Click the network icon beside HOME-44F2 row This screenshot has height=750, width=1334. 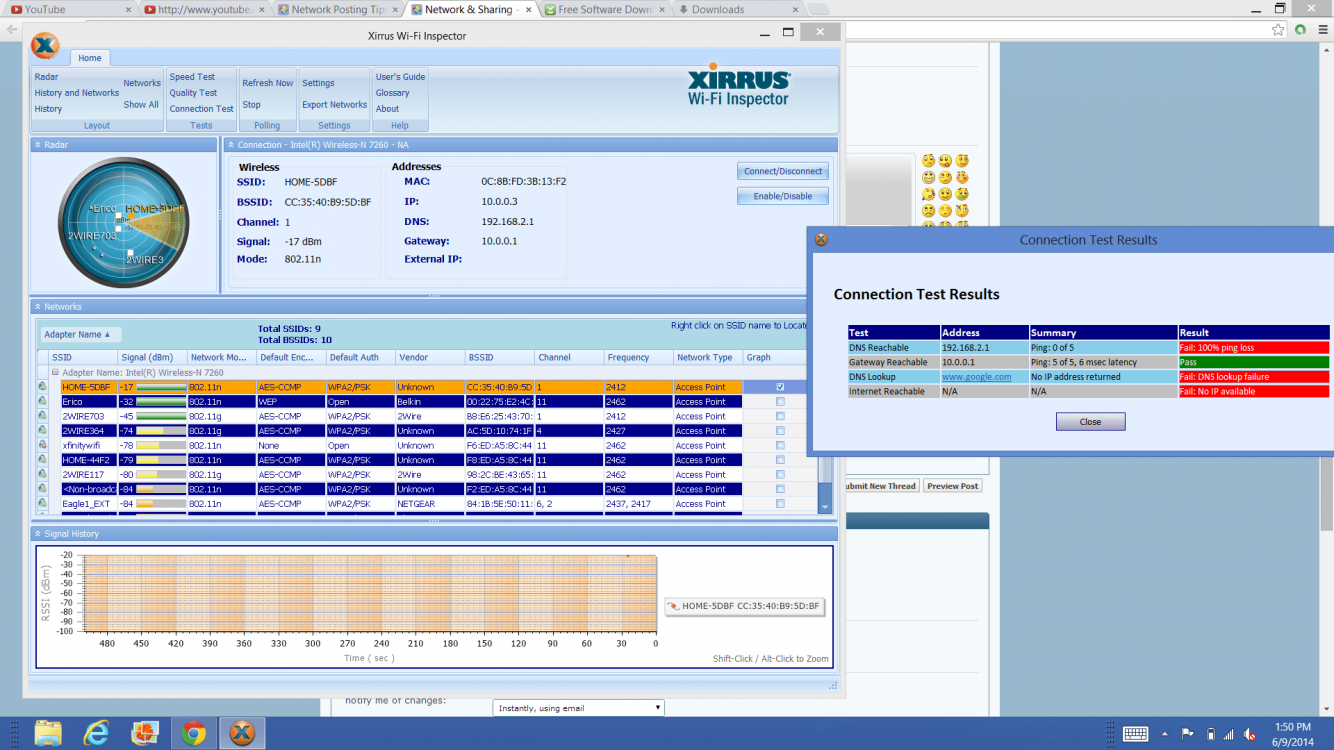(43, 460)
